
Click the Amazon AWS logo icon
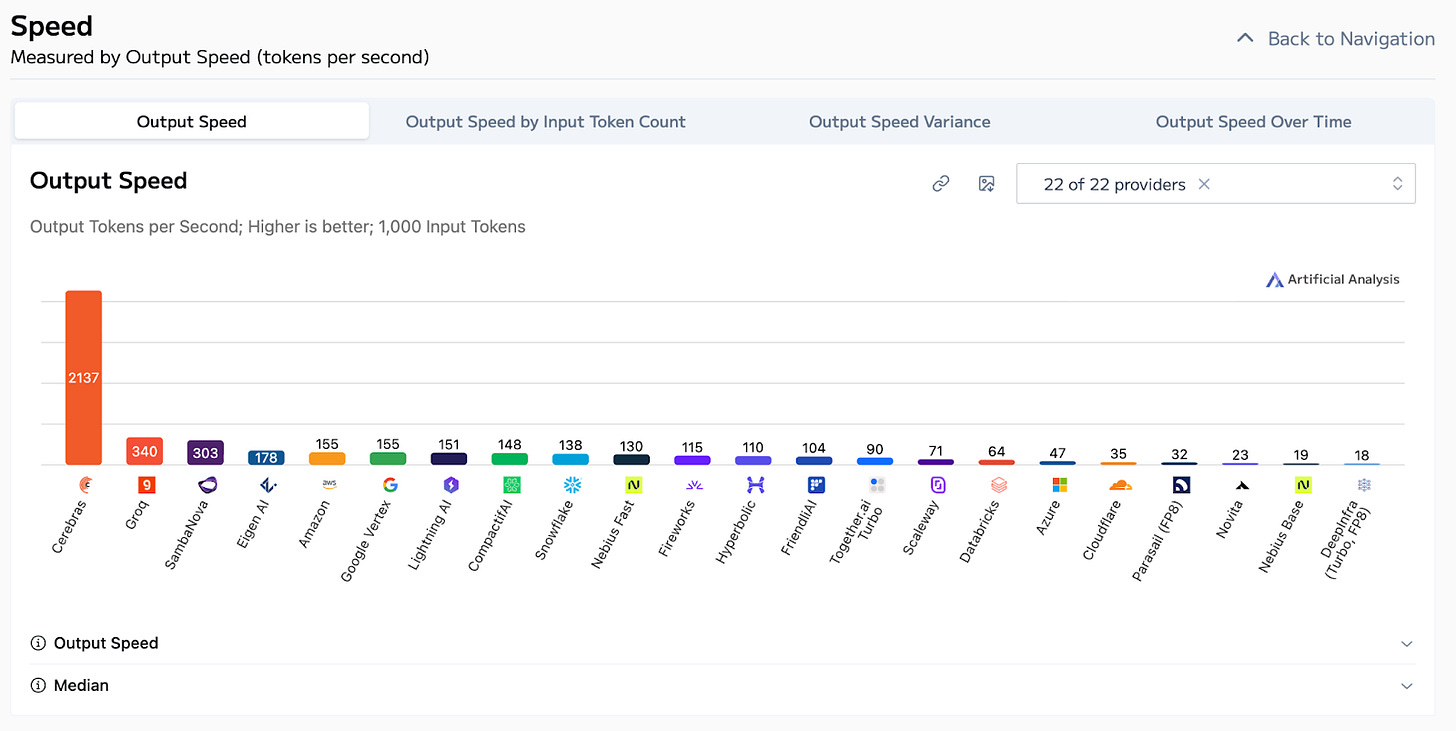click(328, 485)
